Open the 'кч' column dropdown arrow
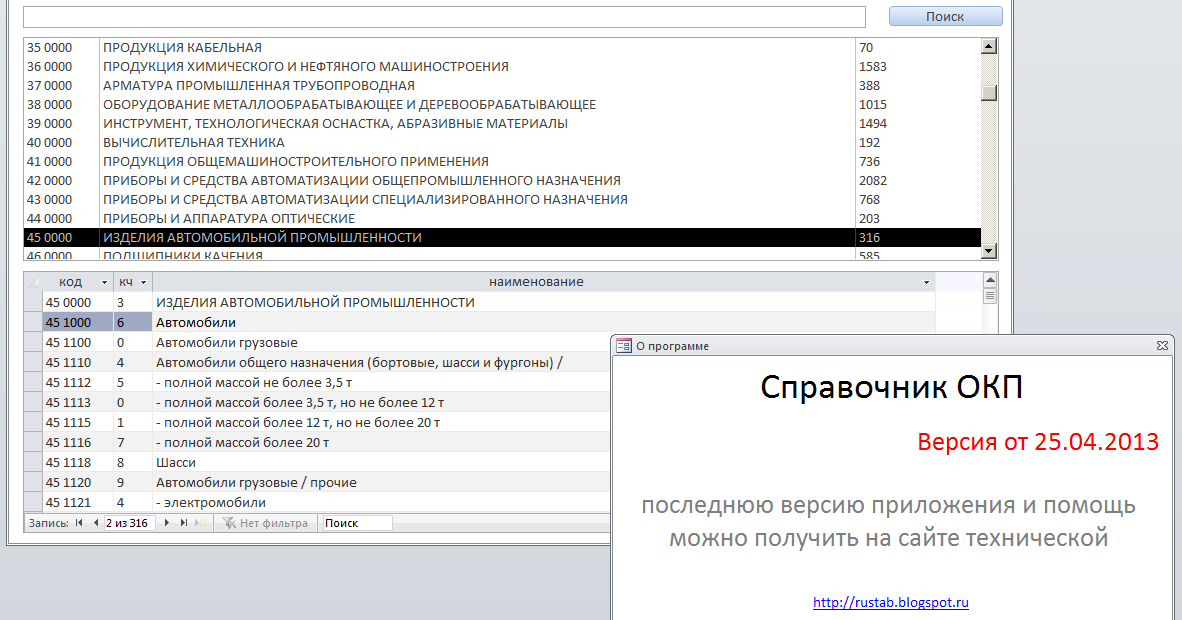1182x620 pixels. [143, 282]
